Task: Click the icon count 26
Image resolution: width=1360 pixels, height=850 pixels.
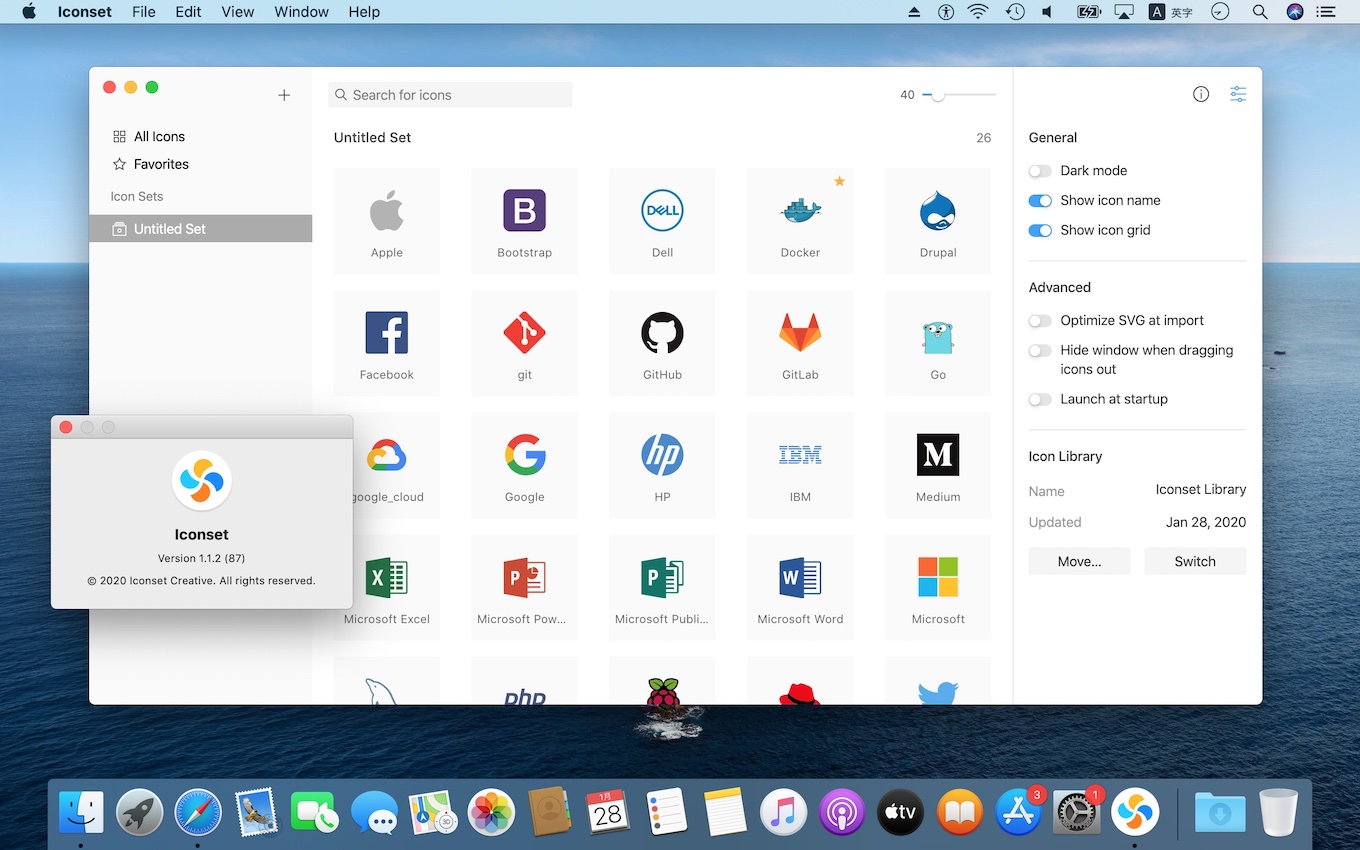Action: click(984, 138)
